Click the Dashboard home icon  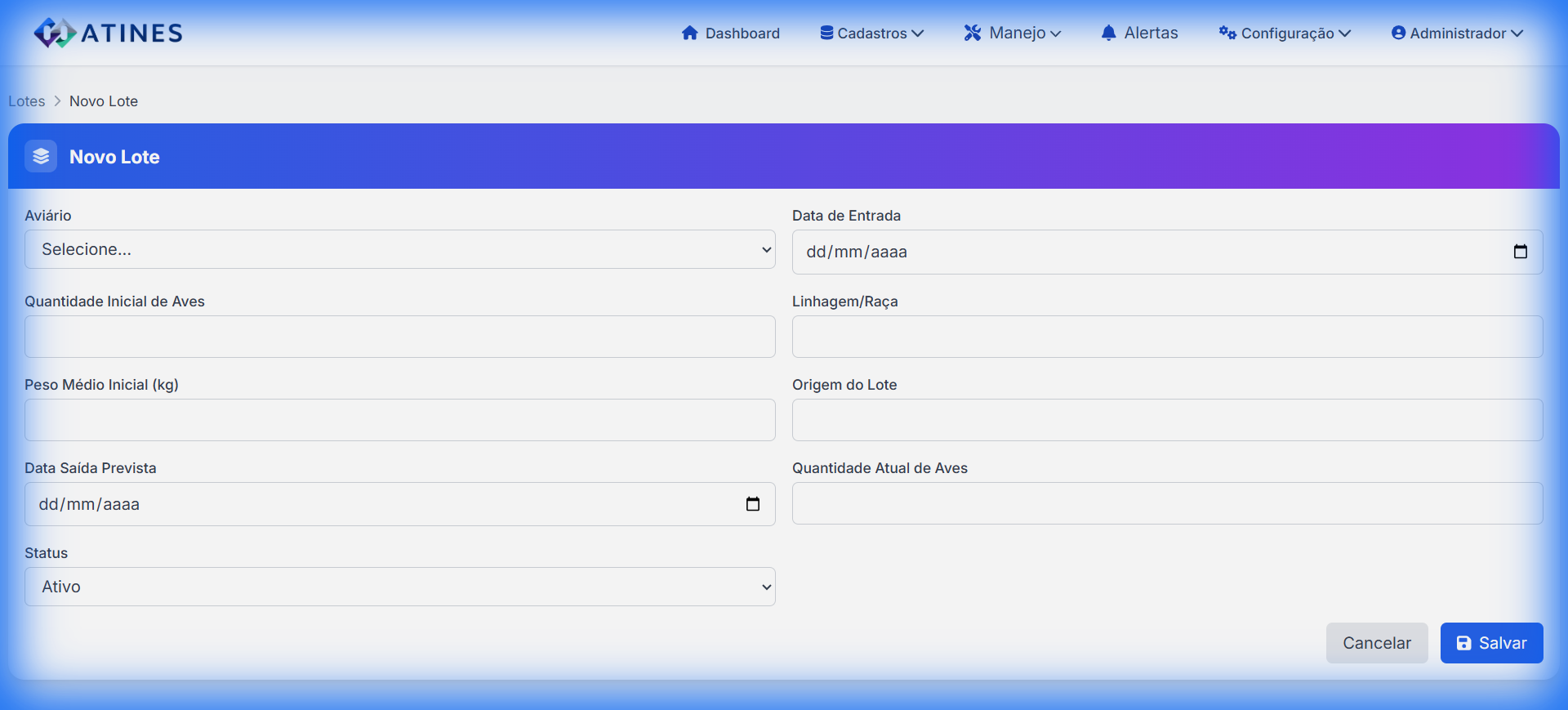(690, 33)
